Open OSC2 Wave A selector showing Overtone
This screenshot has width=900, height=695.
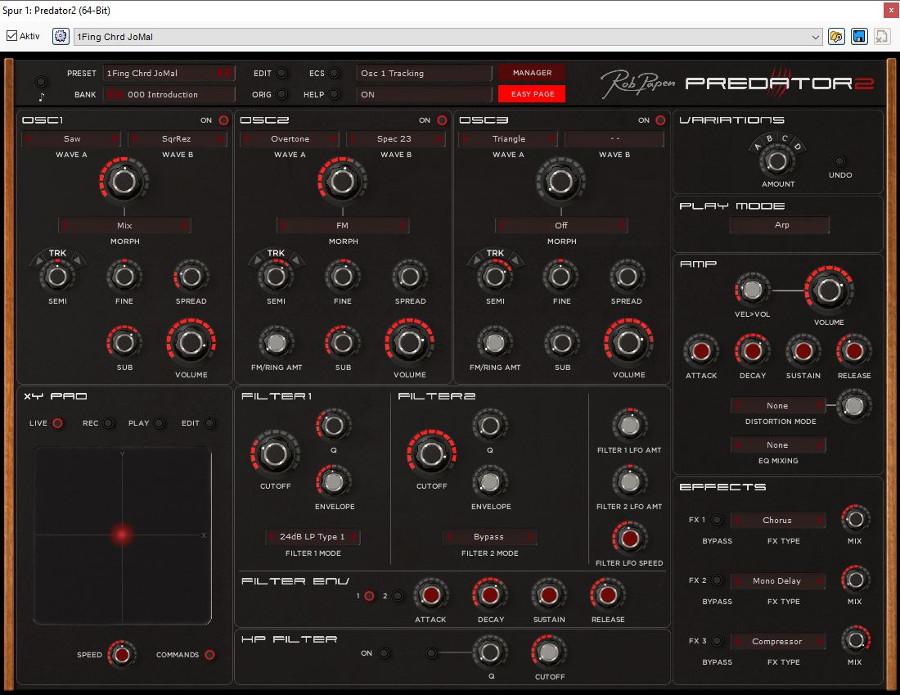(x=289, y=139)
